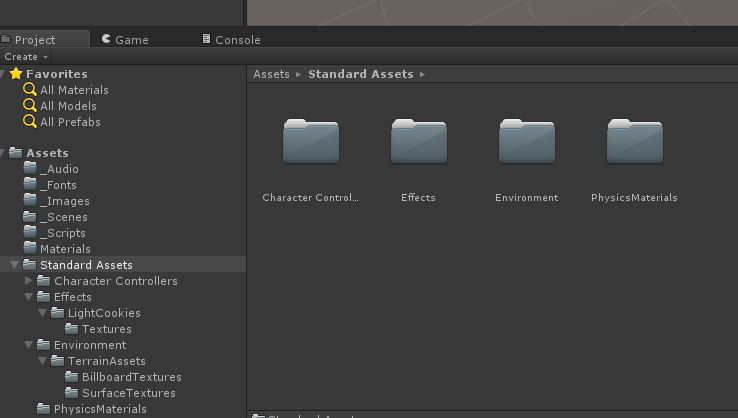The width and height of the screenshot is (738, 418).
Task: Select All Prefabs favorite label
Action: 70,122
